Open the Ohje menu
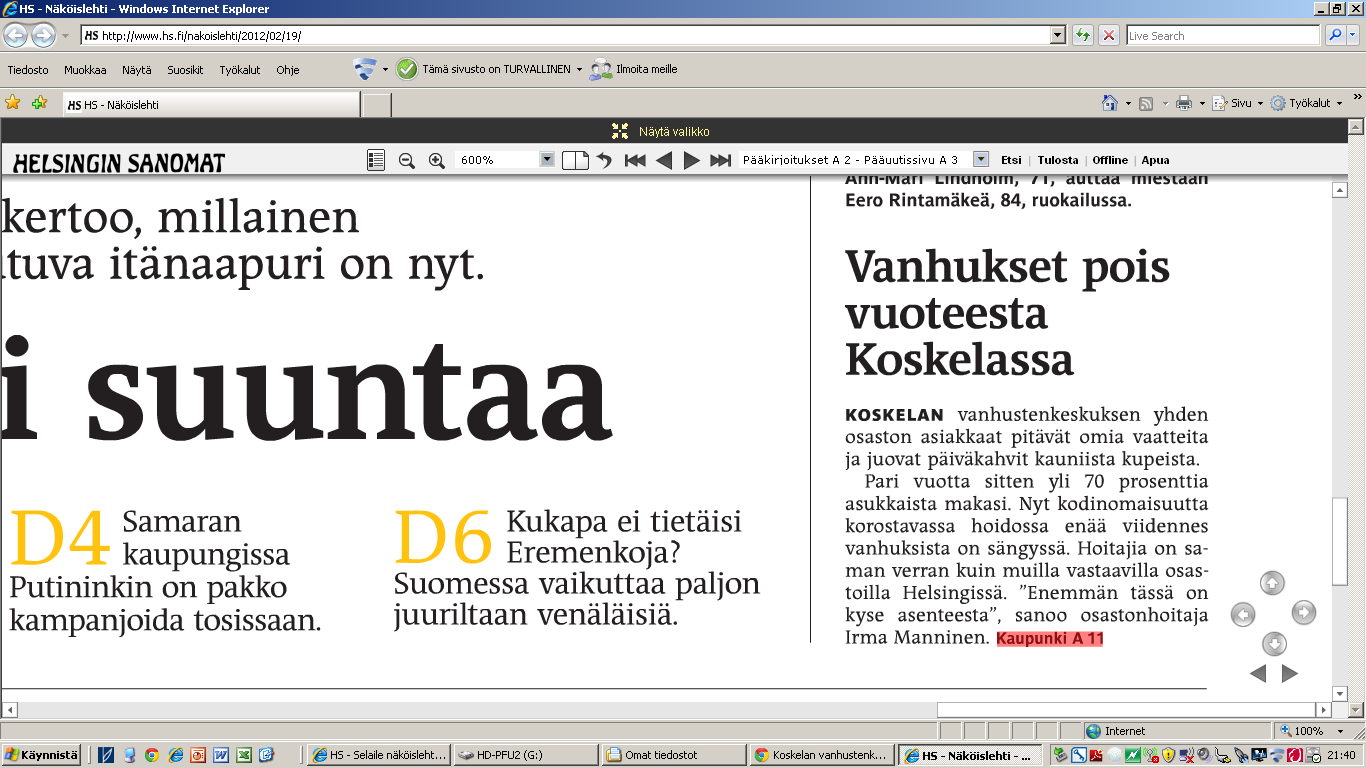The image size is (1366, 768). tap(288, 70)
